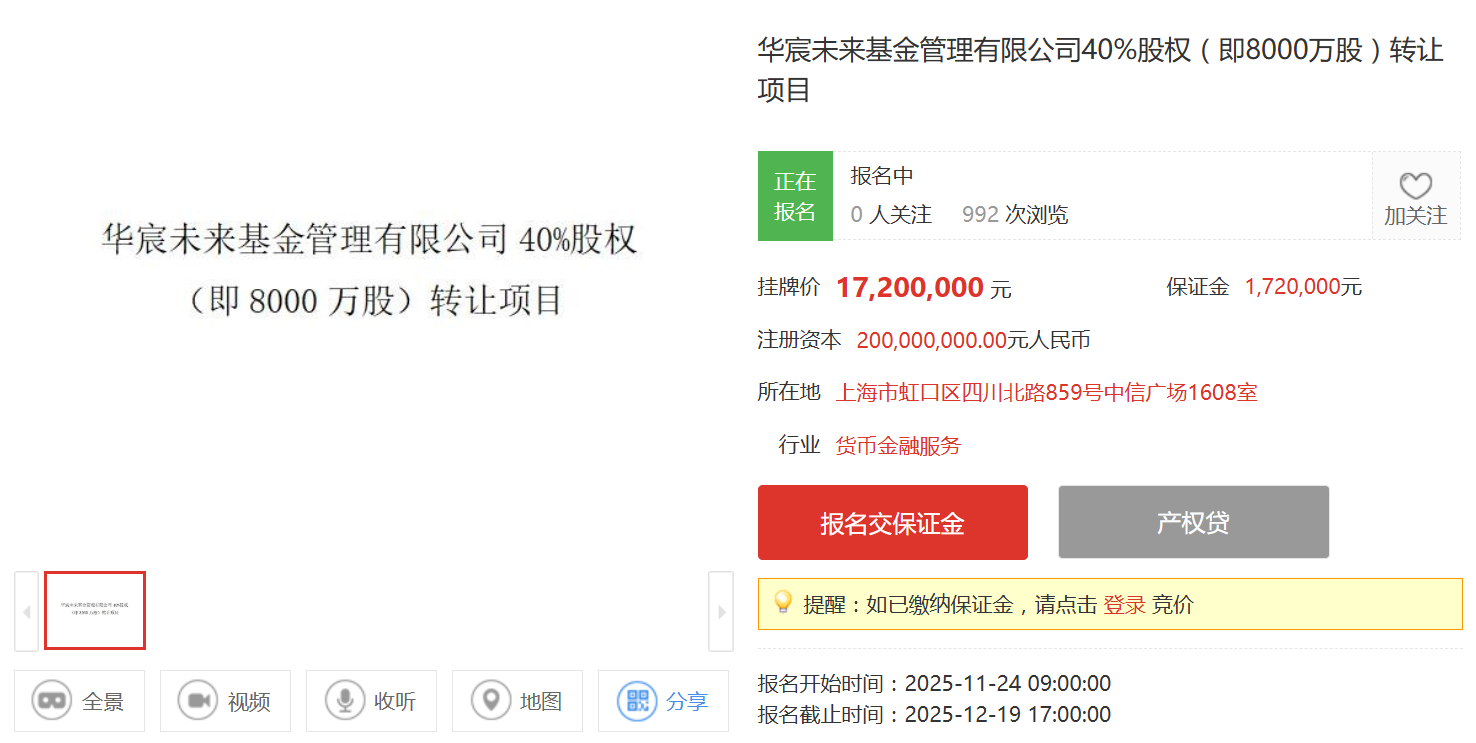Click the 货币金融服务 industry link
This screenshot has height=743, width=1476.
[898, 446]
